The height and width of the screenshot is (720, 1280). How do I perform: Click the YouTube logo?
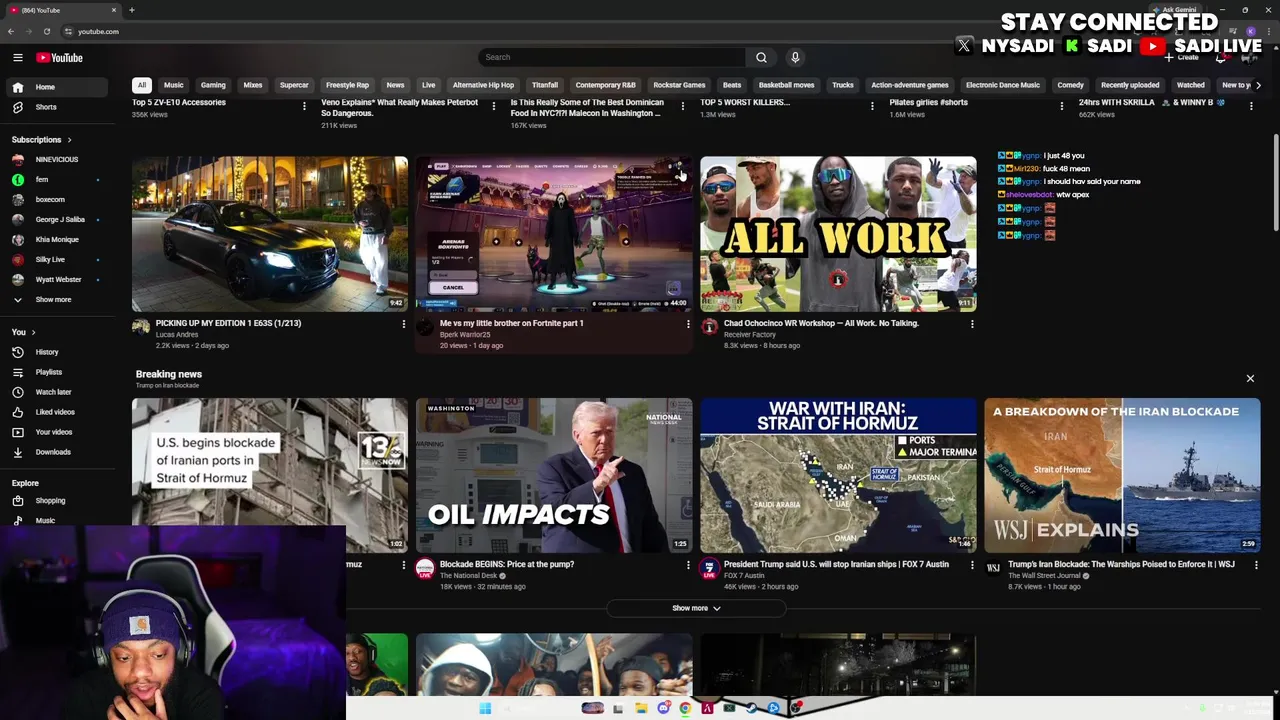pyautogui.click(x=60, y=58)
